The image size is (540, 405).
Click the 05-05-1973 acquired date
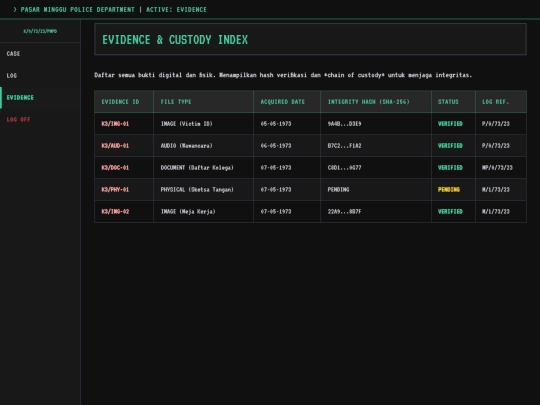coord(276,124)
